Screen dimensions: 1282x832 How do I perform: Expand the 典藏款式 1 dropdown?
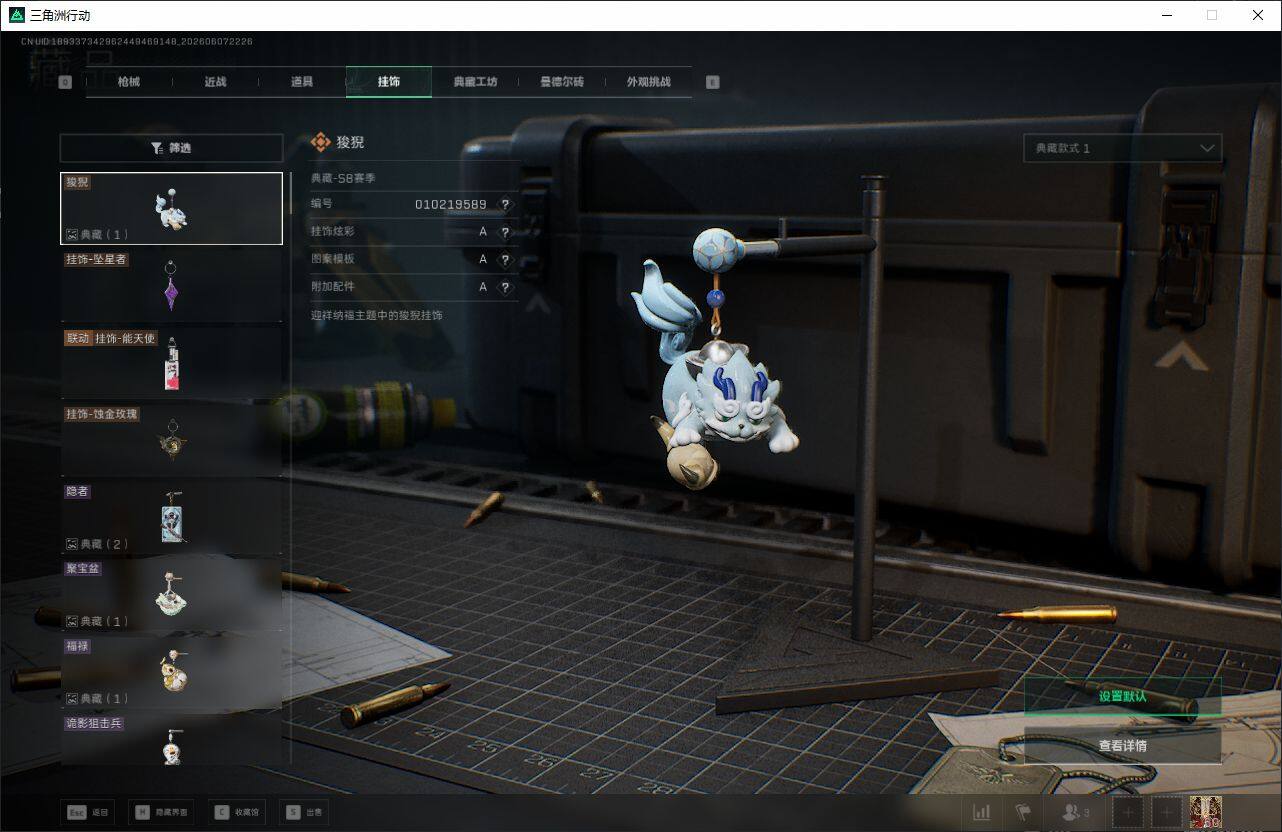tap(1122, 148)
